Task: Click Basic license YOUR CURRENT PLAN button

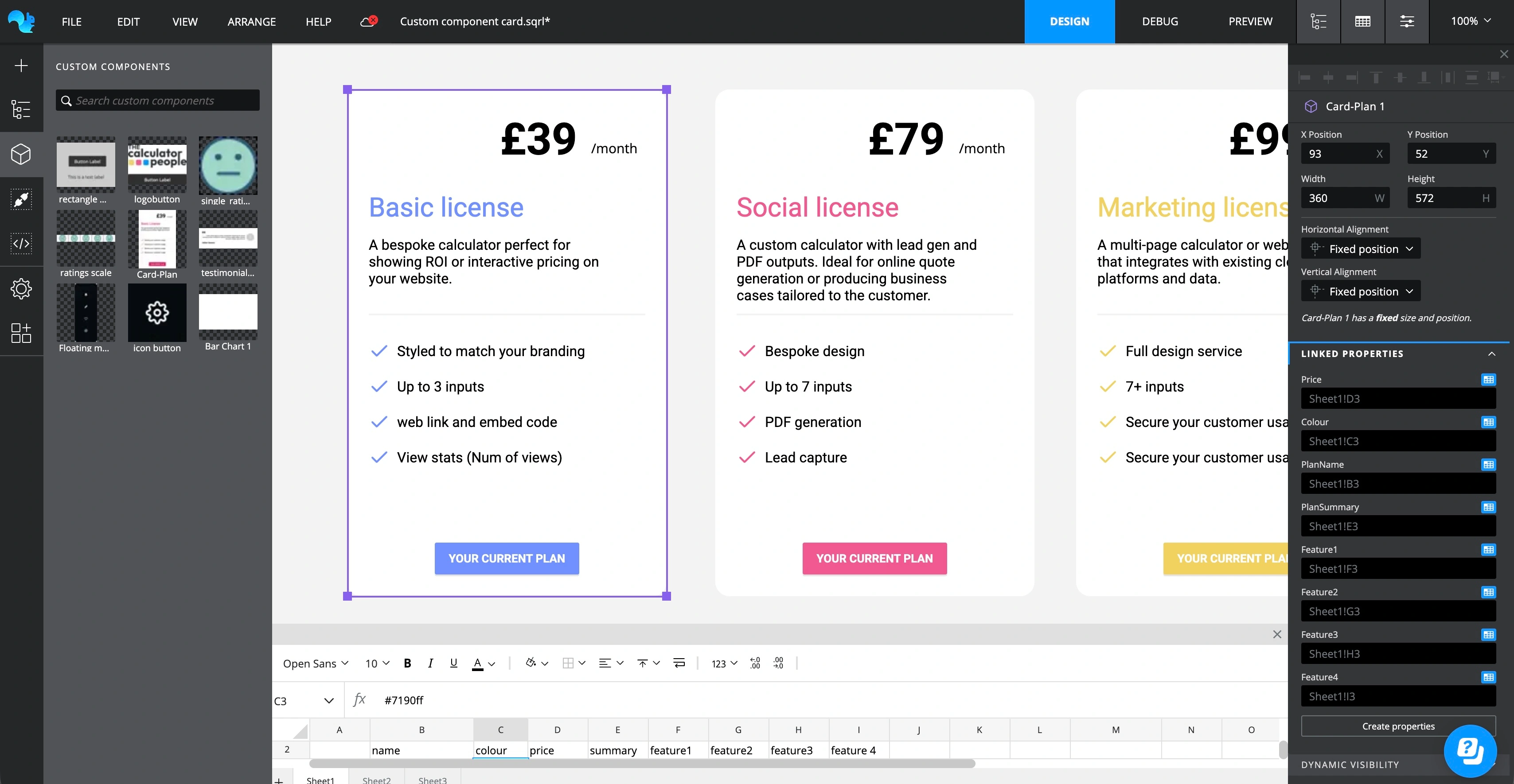Action: pos(507,558)
